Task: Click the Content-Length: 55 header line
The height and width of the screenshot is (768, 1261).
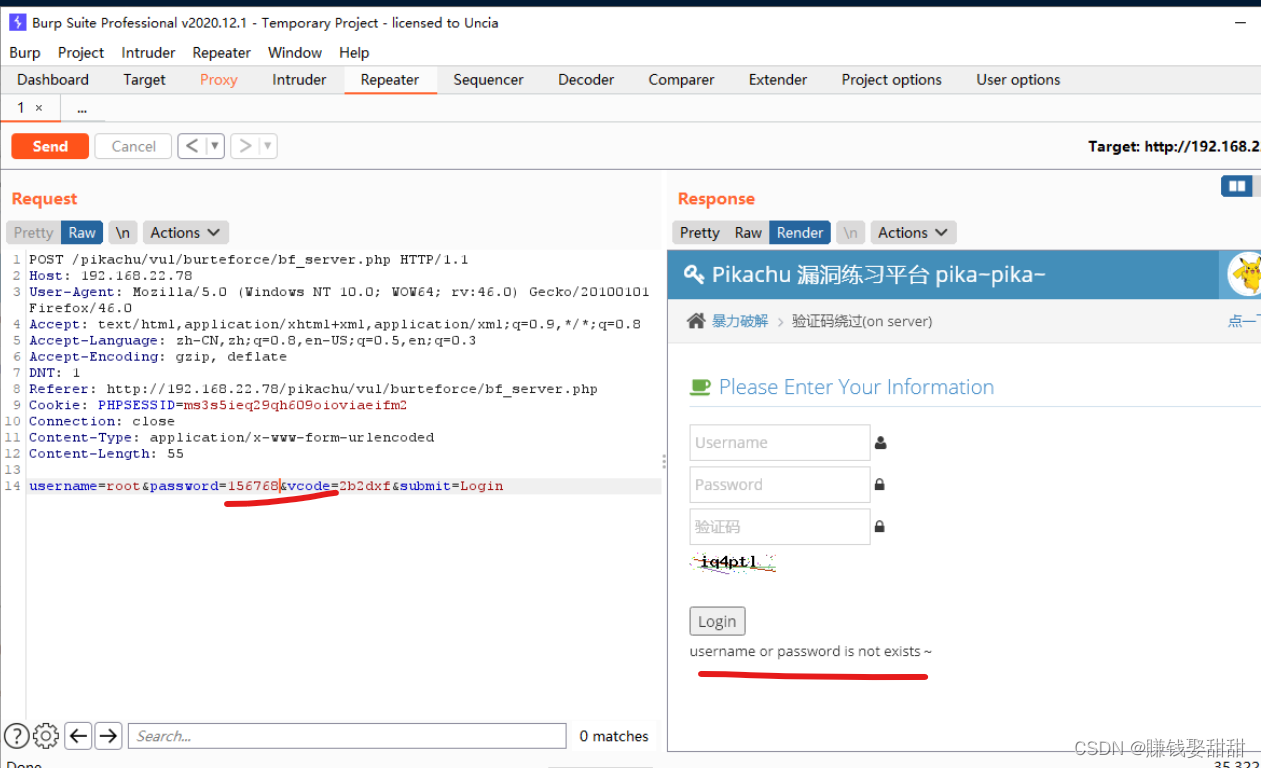Action: click(x=106, y=453)
